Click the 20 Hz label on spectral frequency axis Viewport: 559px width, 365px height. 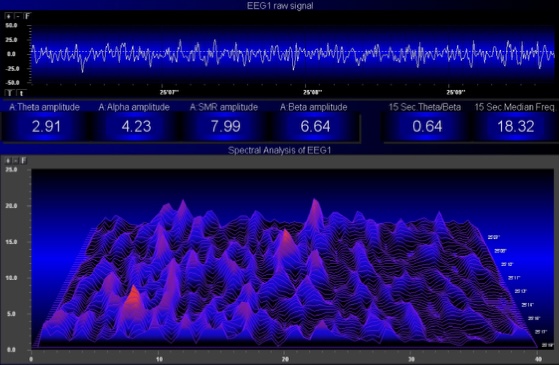(x=285, y=359)
